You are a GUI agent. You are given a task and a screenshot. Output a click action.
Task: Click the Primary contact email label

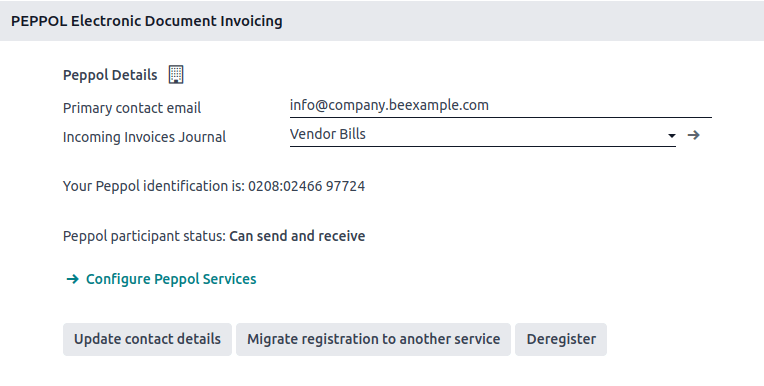coord(132,108)
